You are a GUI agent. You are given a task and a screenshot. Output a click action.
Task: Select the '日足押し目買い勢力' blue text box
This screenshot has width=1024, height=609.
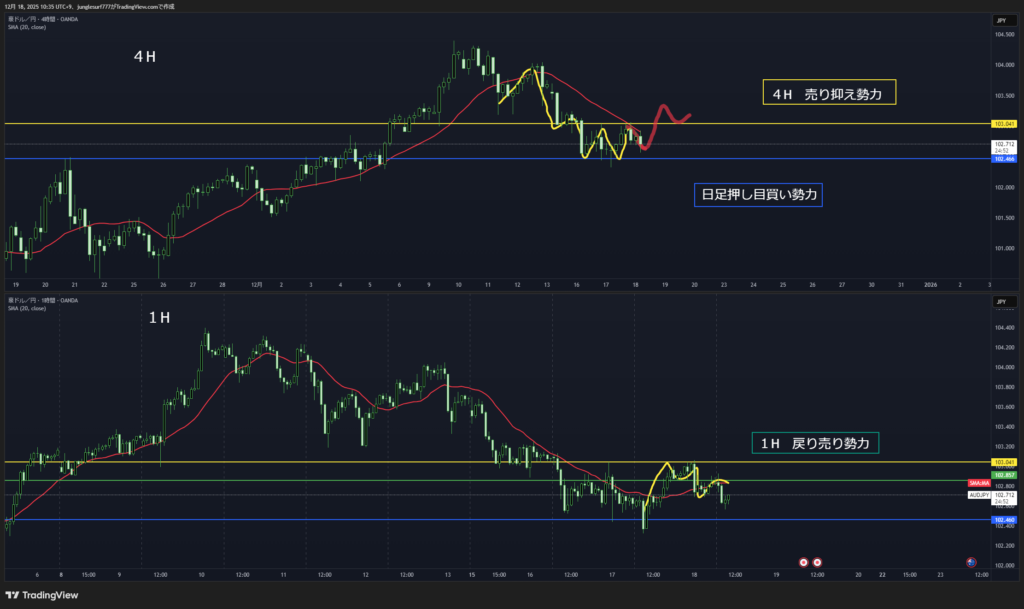pos(758,195)
